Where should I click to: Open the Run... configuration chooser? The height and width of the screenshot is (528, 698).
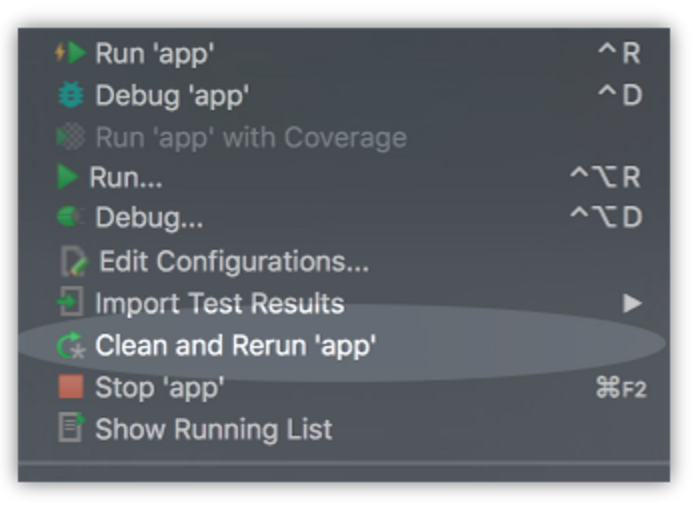[x=126, y=178]
